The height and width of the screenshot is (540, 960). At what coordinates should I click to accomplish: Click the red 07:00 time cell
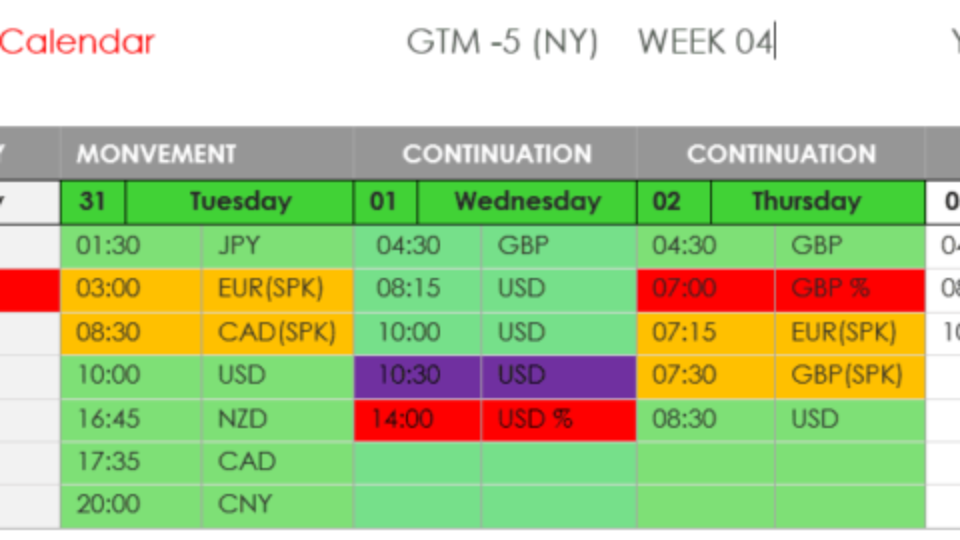[705, 289]
